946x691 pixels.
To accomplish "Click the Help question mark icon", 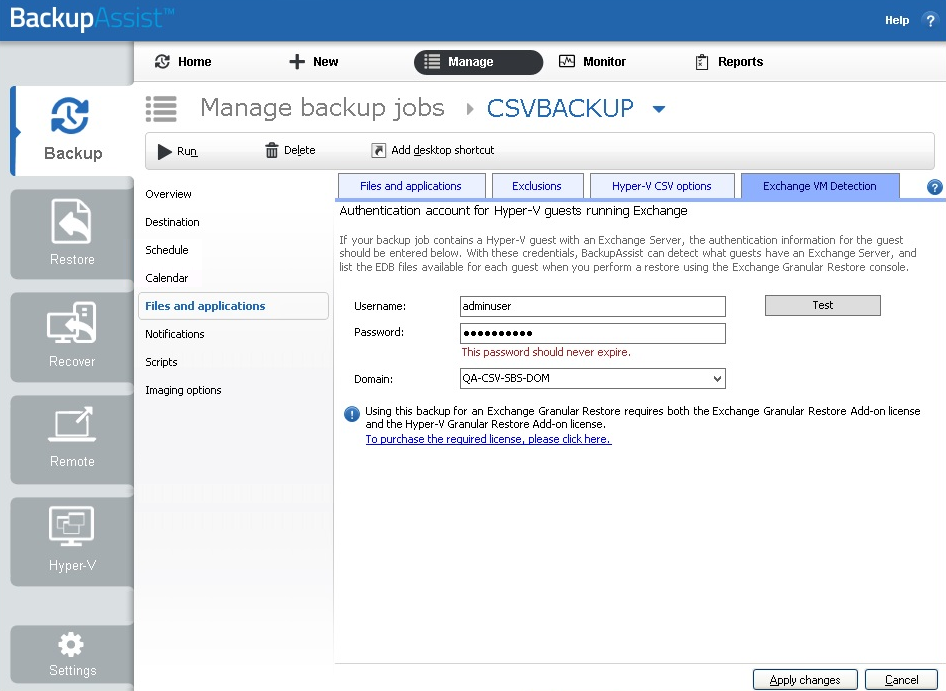I will [x=929, y=20].
